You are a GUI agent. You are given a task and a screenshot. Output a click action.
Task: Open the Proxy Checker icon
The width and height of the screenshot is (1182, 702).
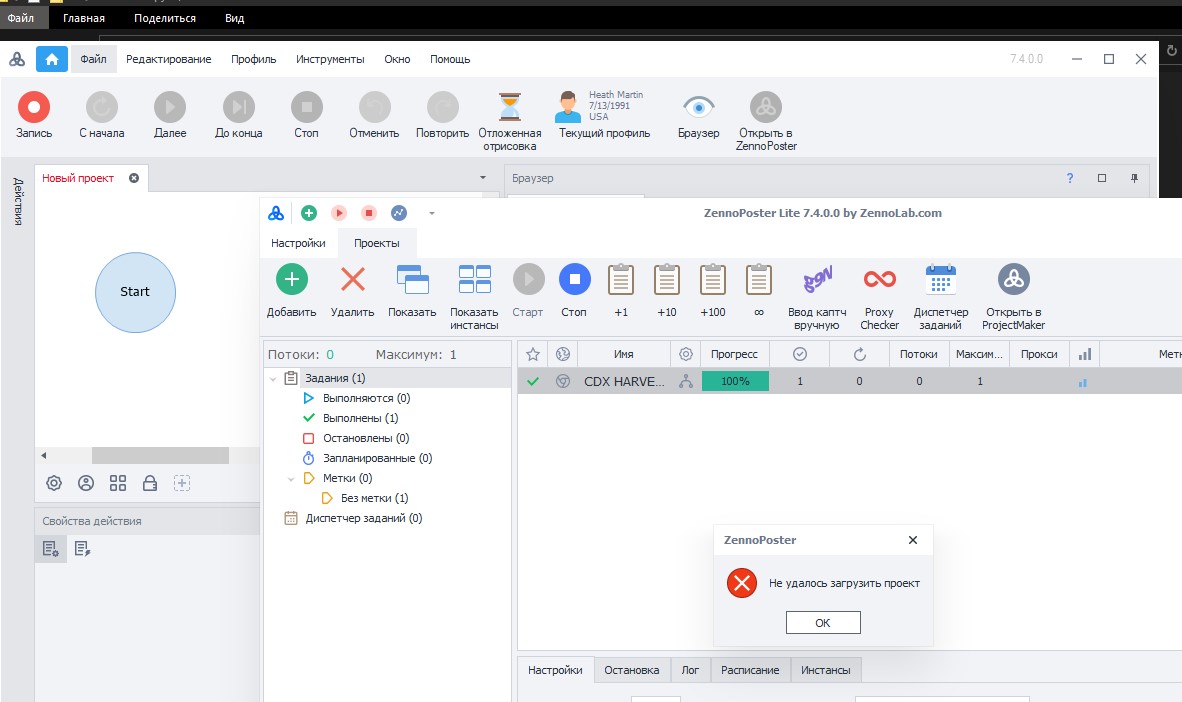click(880, 279)
